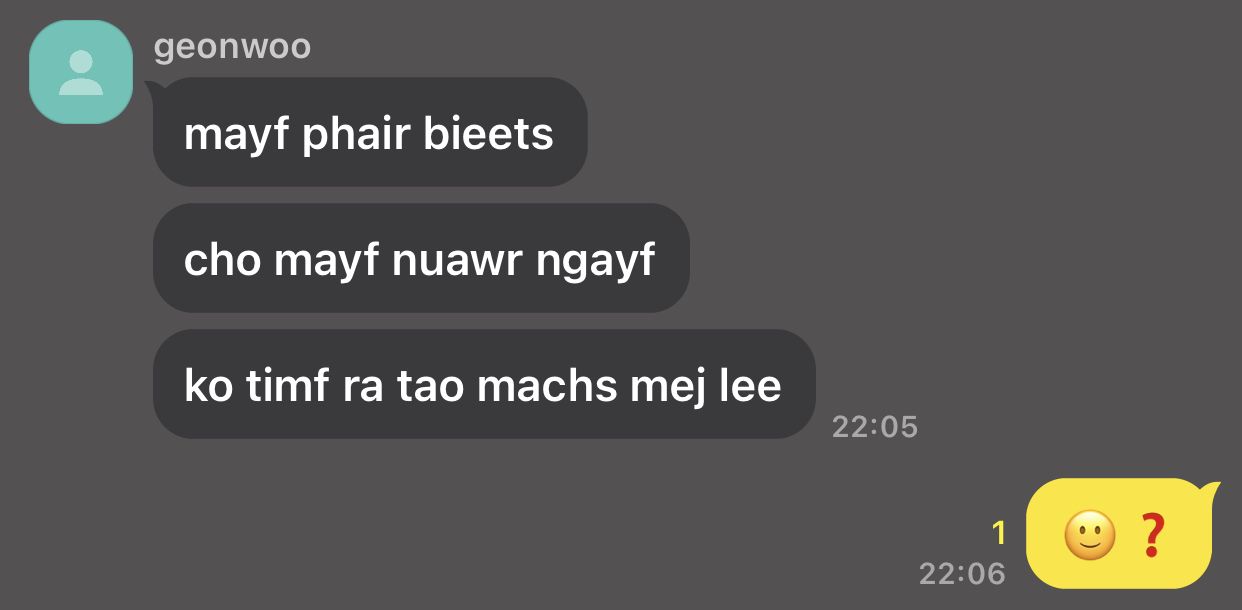1242x610 pixels.
Task: Click the smiley face emoji
Action: click(1089, 536)
